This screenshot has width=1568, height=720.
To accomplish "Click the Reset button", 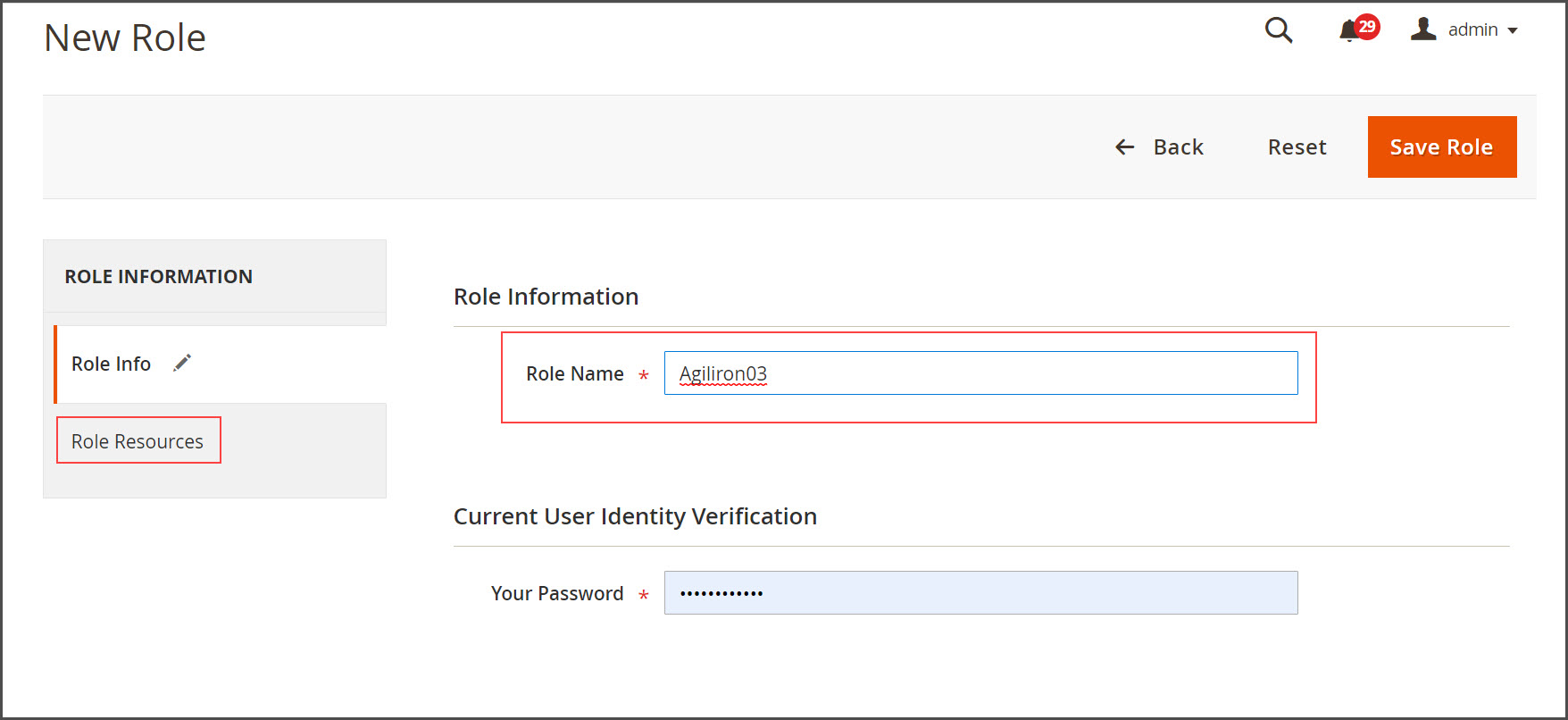I will click(1297, 147).
